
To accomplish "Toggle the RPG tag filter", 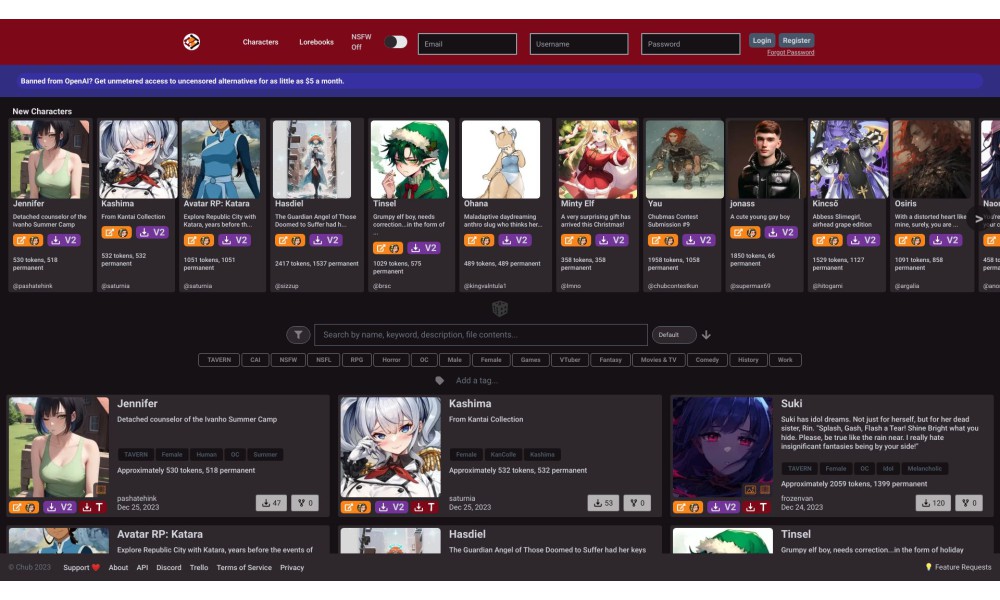I will click(357, 360).
